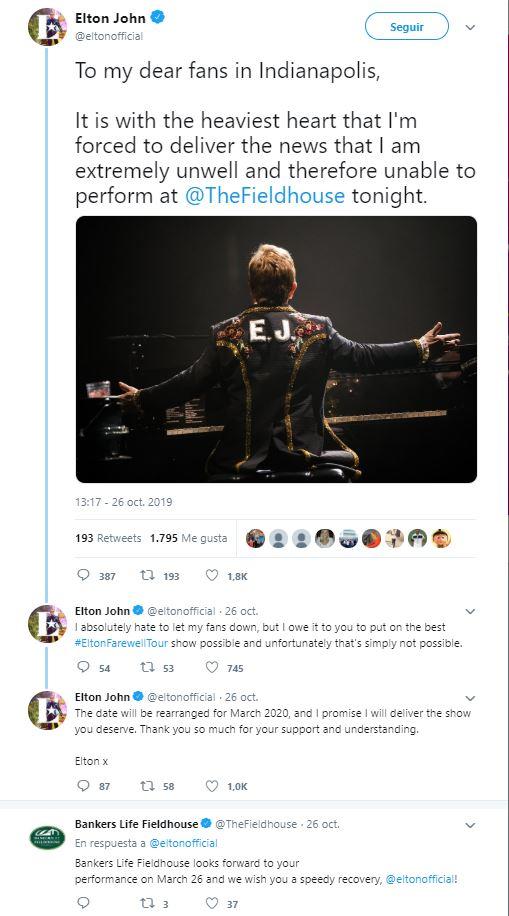Click the Seguir follow button

point(407,27)
